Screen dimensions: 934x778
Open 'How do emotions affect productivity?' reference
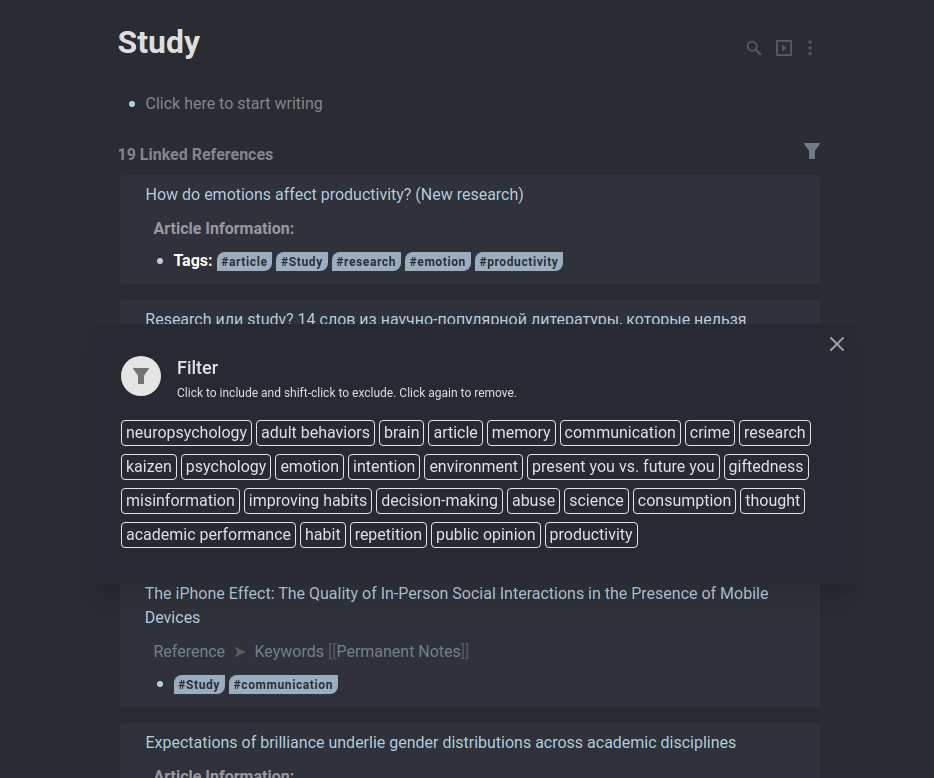[334, 194]
